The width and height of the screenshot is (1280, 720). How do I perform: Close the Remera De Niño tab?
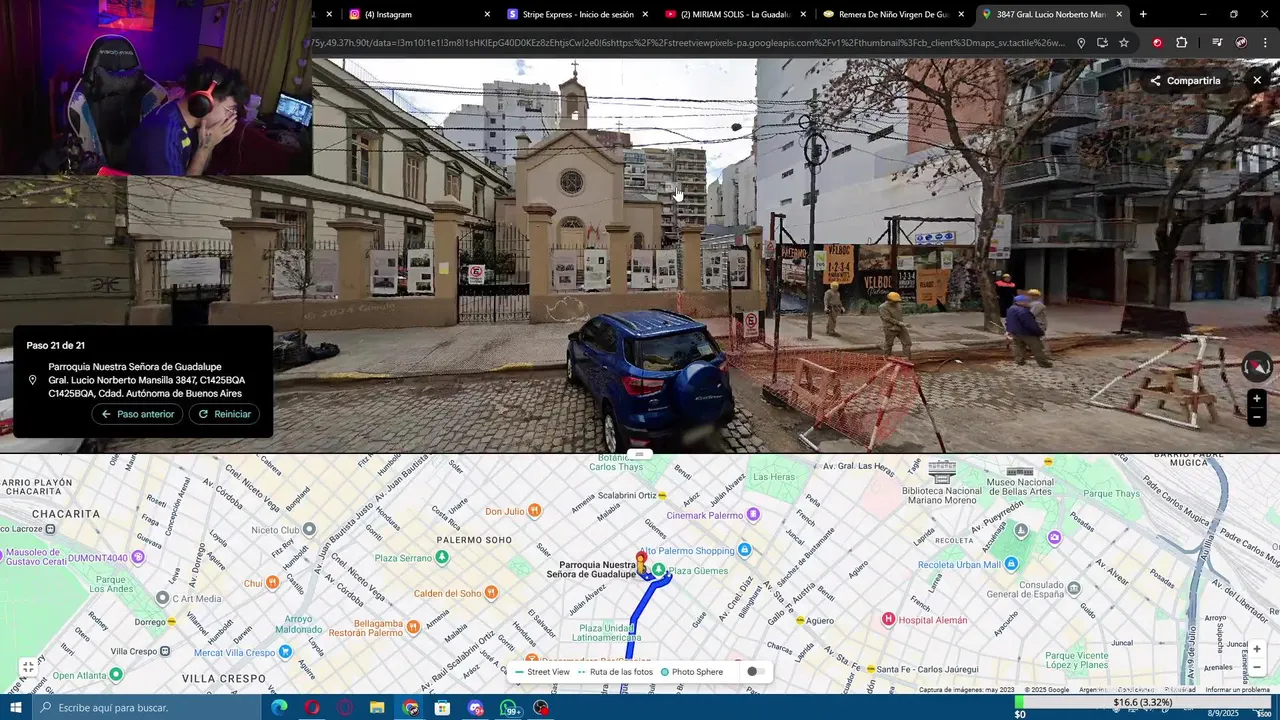coord(961,15)
